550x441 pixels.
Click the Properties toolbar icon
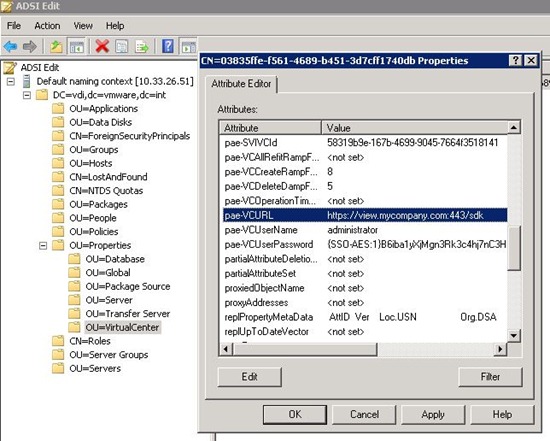(x=121, y=46)
